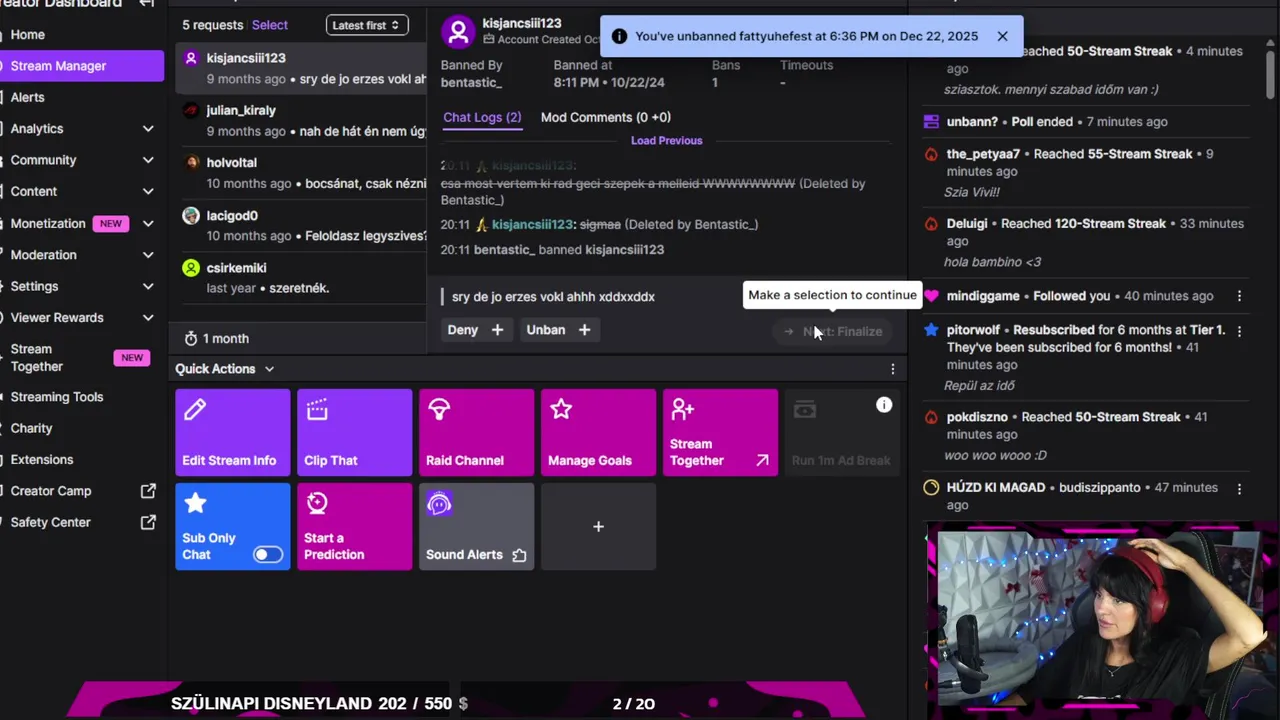The image size is (1280, 720).
Task: Open Stream Together sidebar item
Action: coord(82,358)
